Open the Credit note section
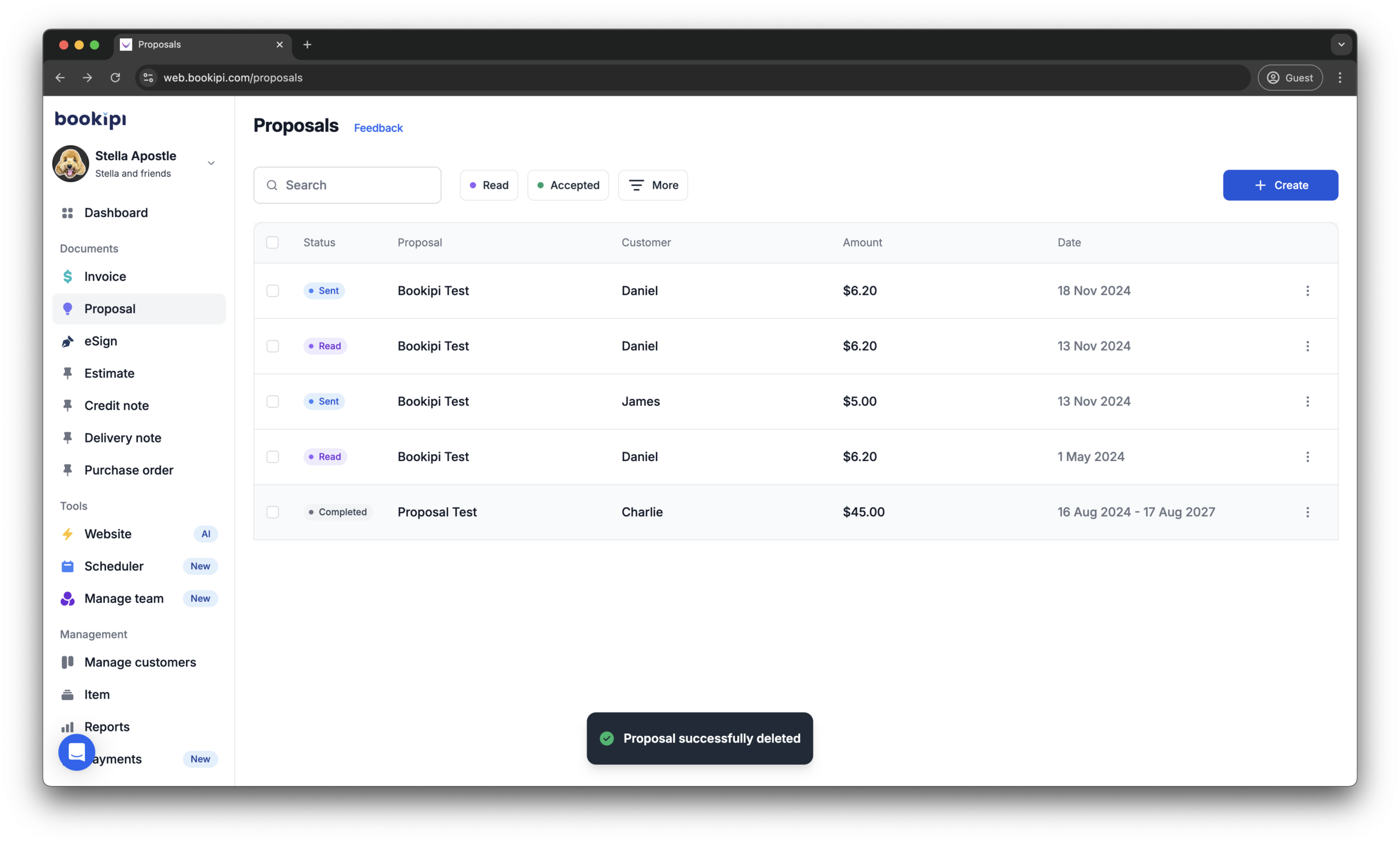The image size is (1400, 843). 116,405
